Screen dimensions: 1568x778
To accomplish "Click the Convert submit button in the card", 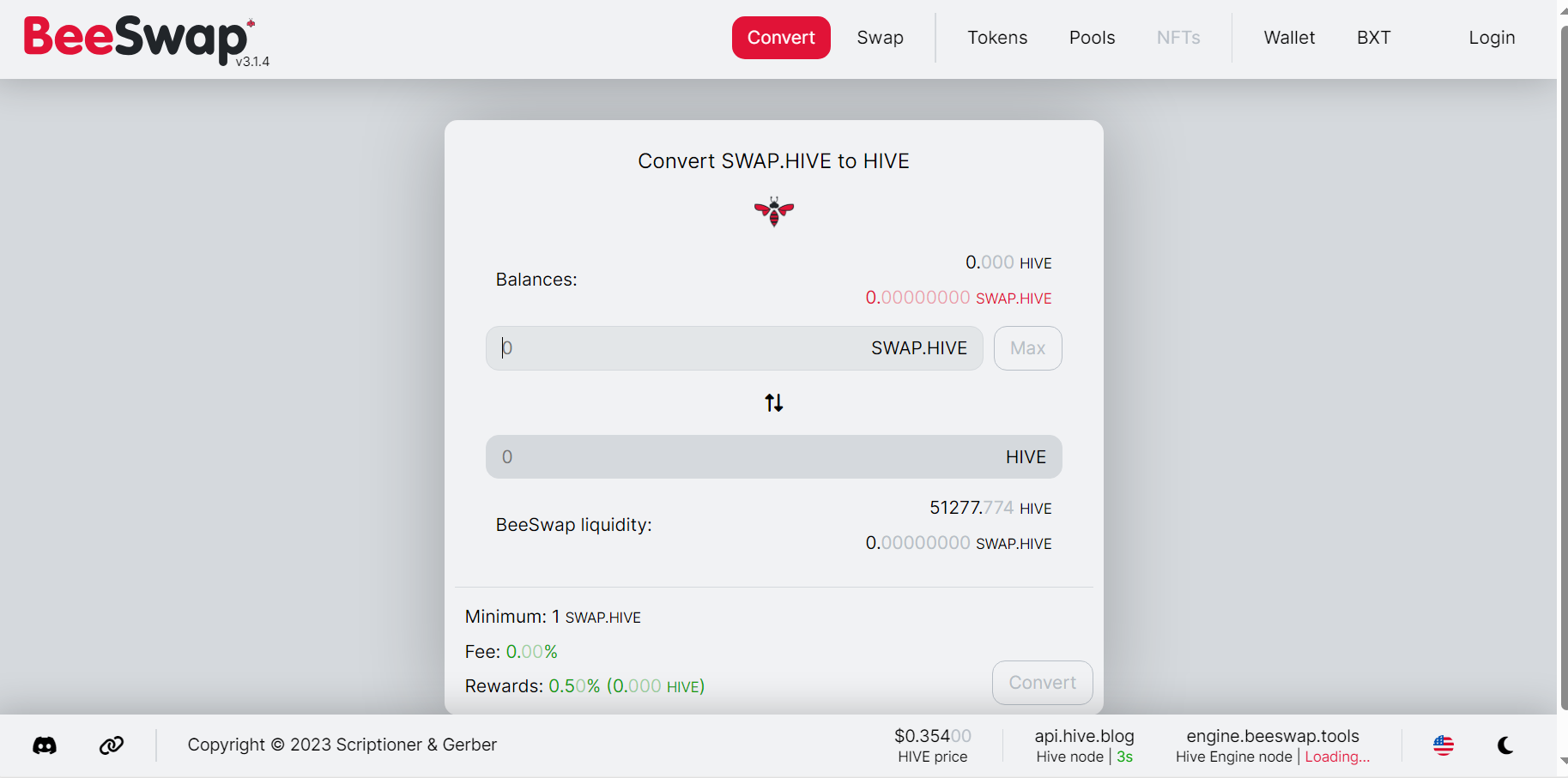I will coord(1042,683).
